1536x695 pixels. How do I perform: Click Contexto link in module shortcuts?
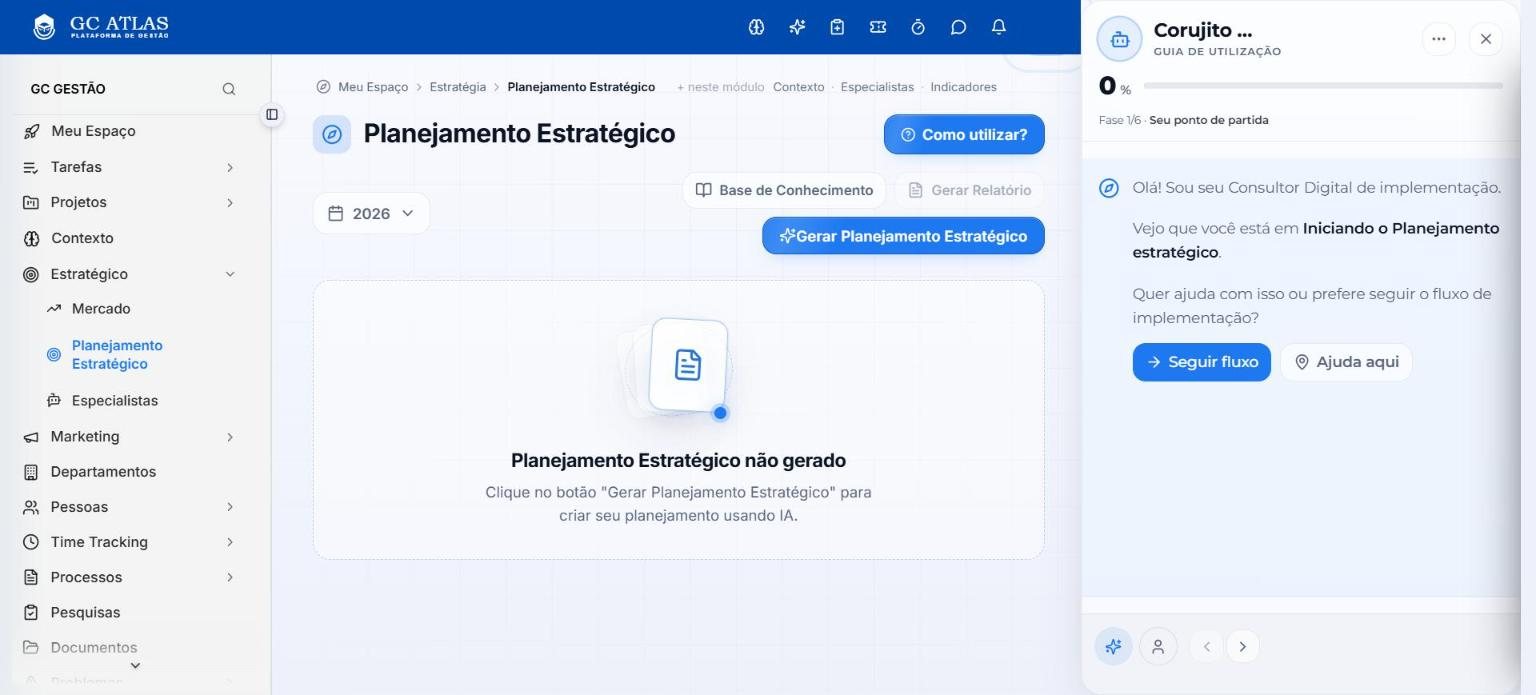click(799, 87)
